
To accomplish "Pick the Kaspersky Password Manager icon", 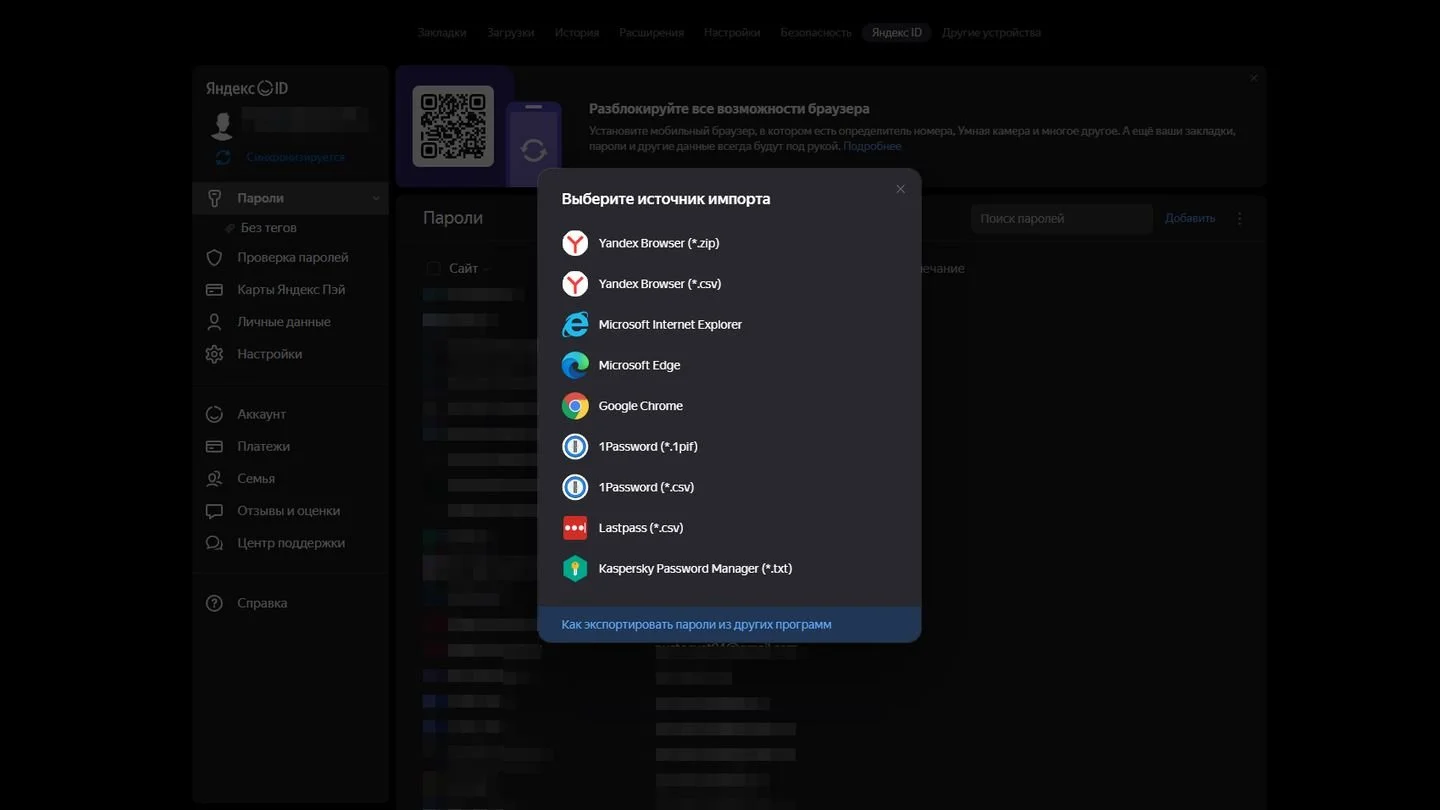I will [x=575, y=569].
